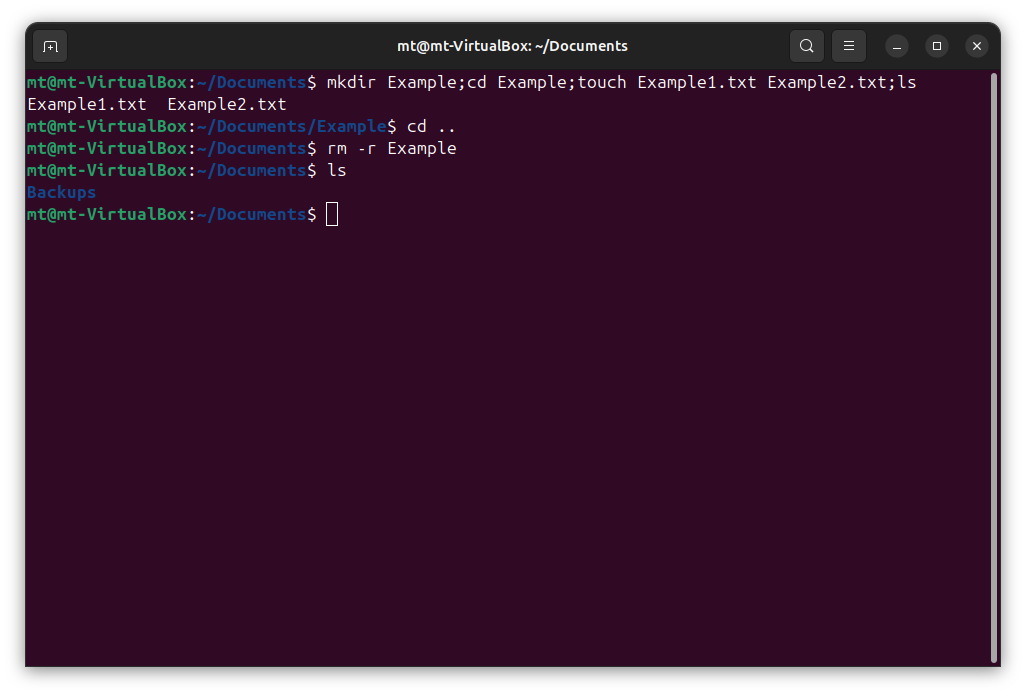Screen dimensions: 1026x695
Task: Click Example1.txt in the ls output
Action: coord(87,104)
